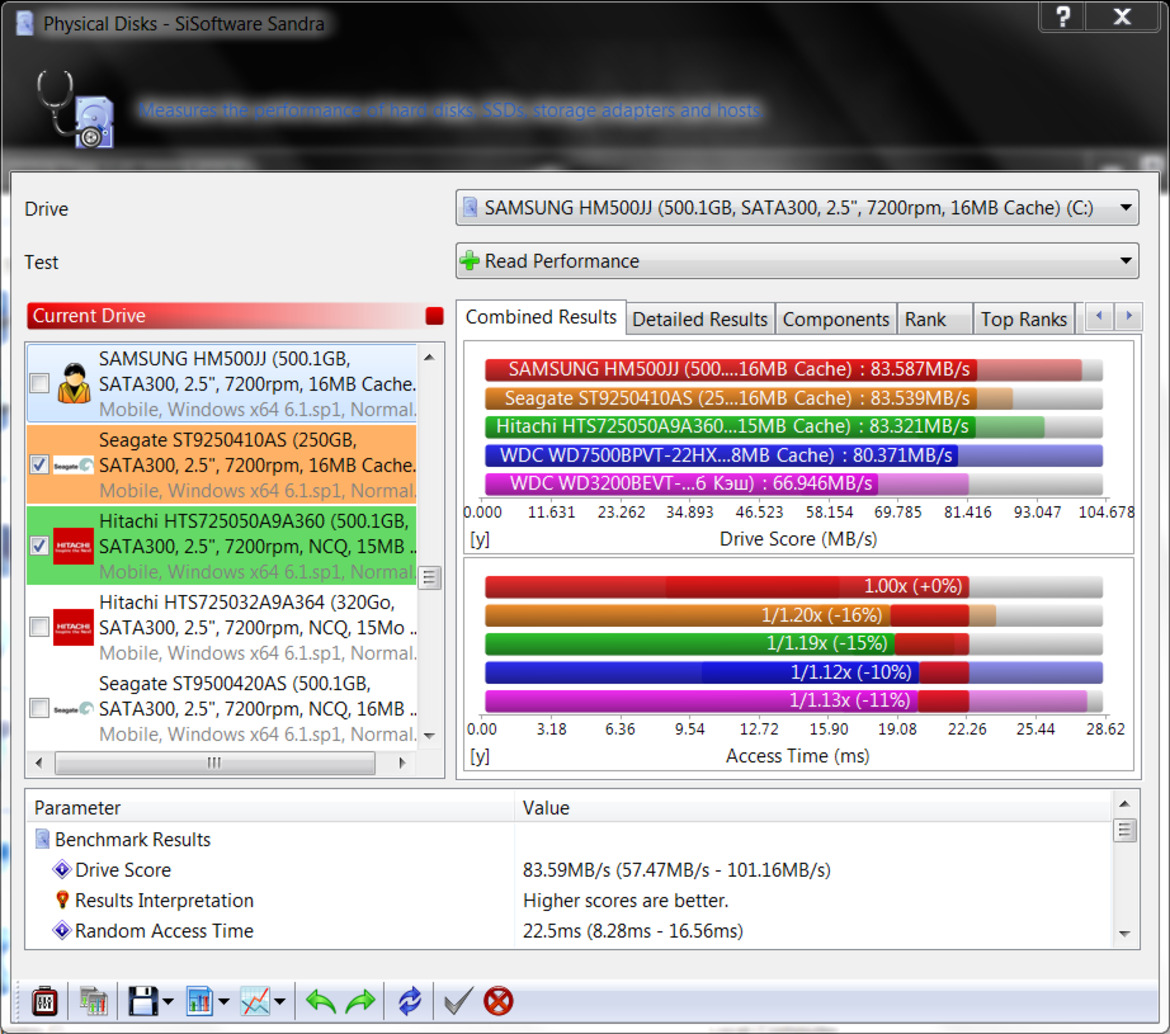Open the Components tab
The height and width of the screenshot is (1034, 1170).
[836, 319]
